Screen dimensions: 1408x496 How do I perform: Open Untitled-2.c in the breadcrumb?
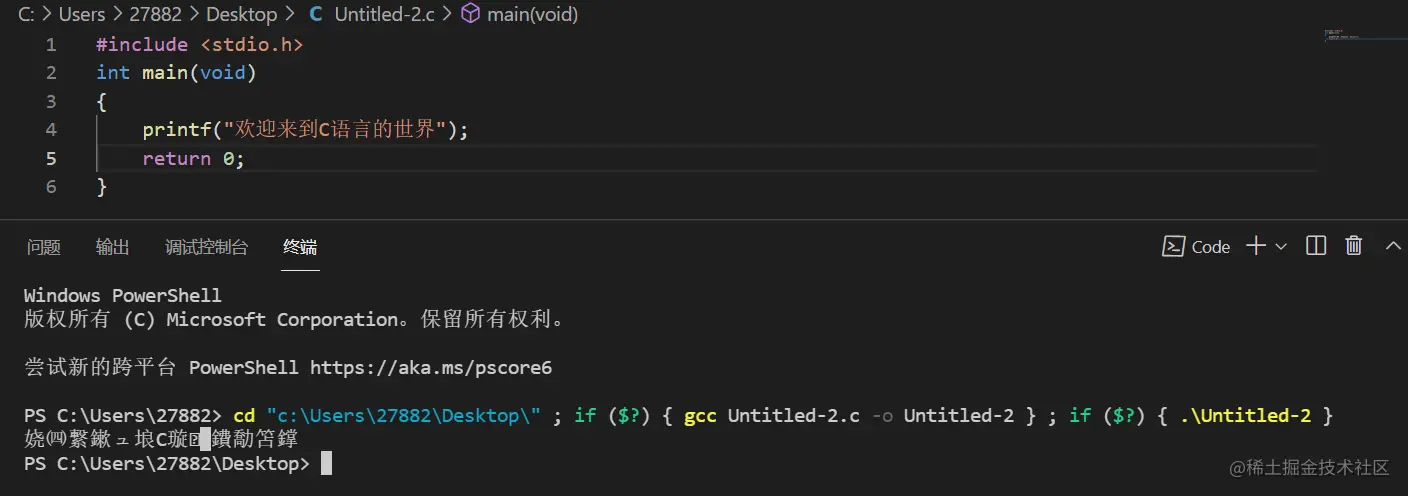(385, 14)
